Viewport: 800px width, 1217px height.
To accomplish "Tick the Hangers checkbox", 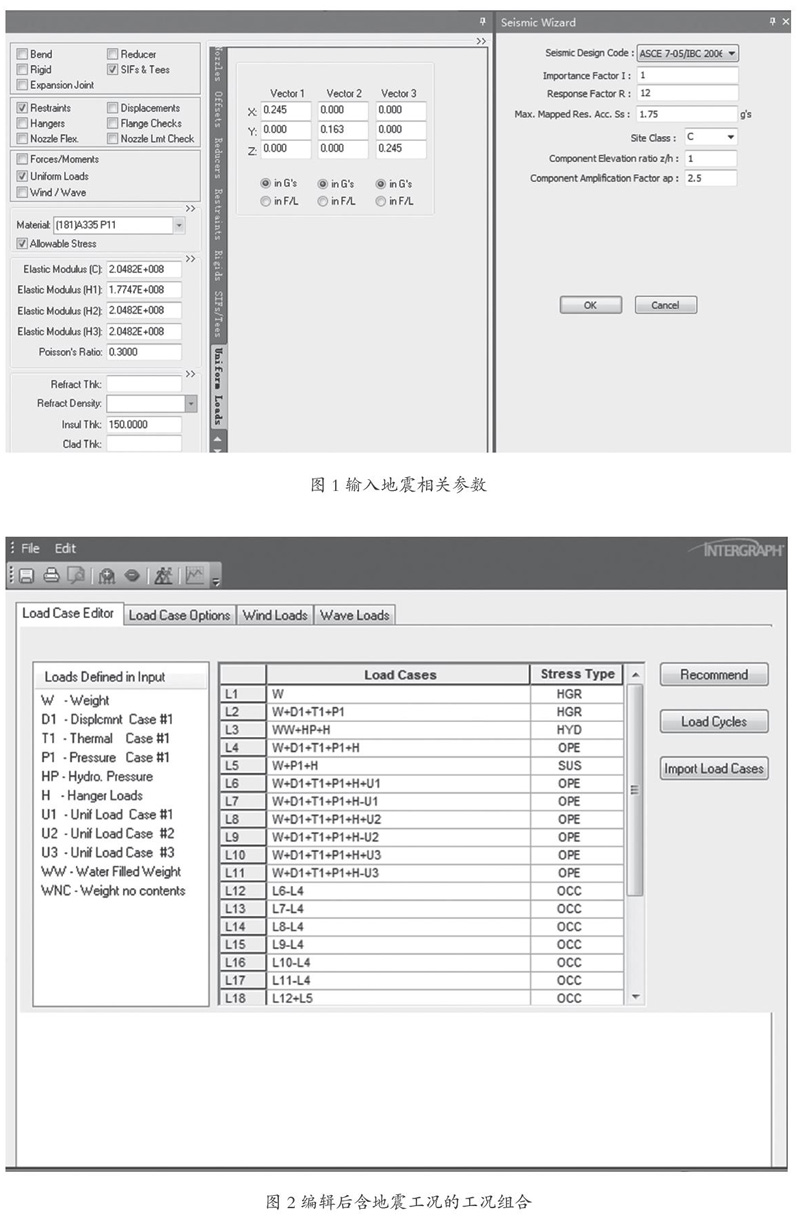I will 22,123.
